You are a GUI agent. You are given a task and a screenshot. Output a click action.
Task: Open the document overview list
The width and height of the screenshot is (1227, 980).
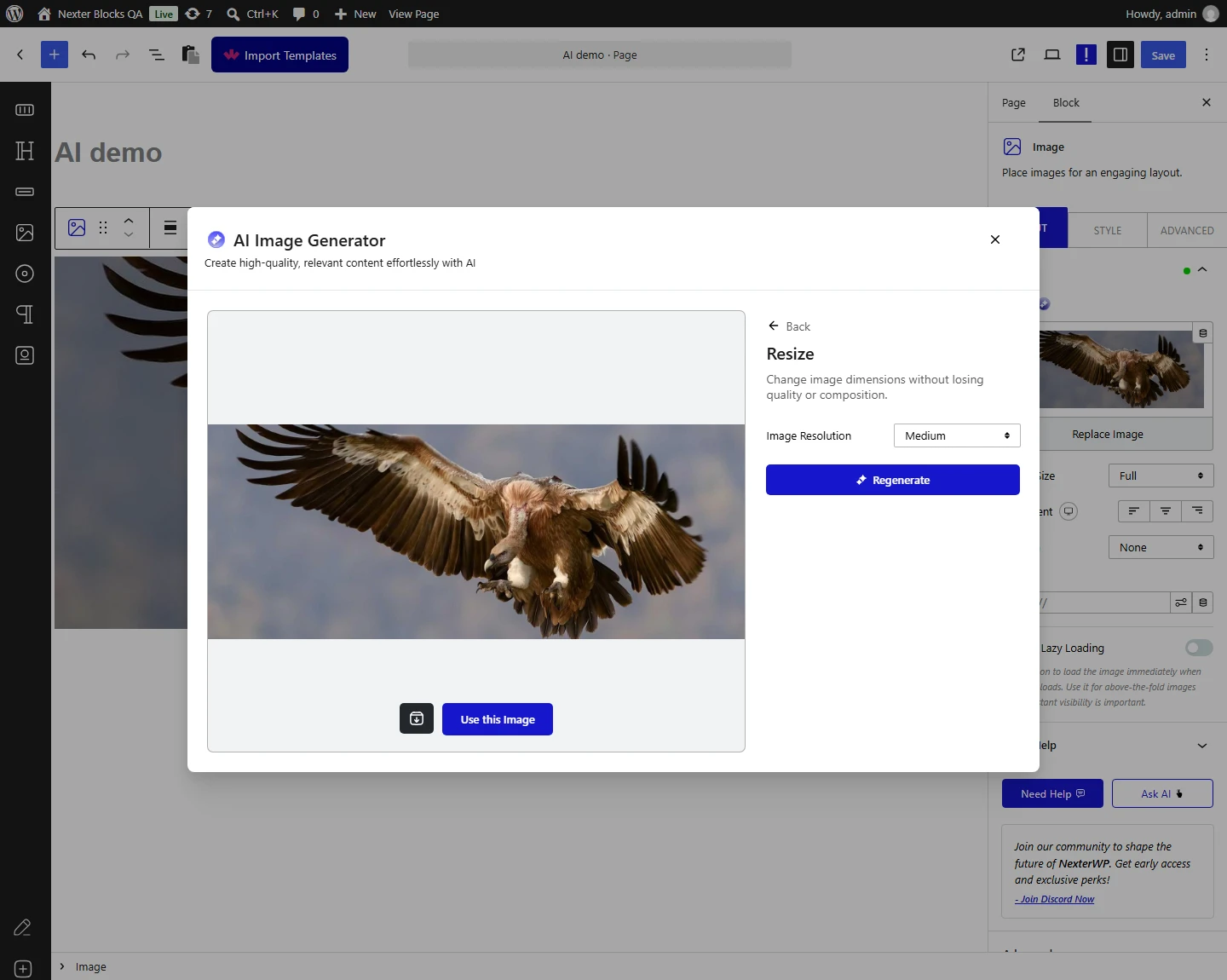tap(157, 55)
